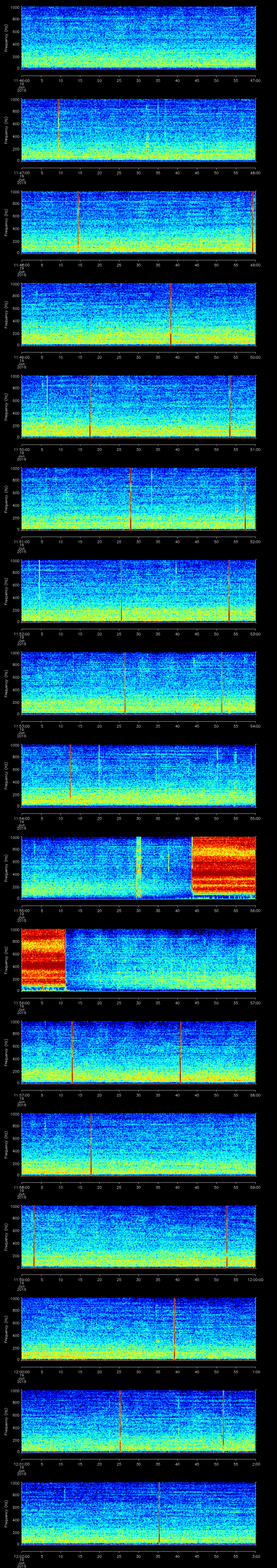The image size is (277, 1568).
Task: Select the red spike near 57s in 11:51:00 panel
Action: pyautogui.click(x=245, y=499)
